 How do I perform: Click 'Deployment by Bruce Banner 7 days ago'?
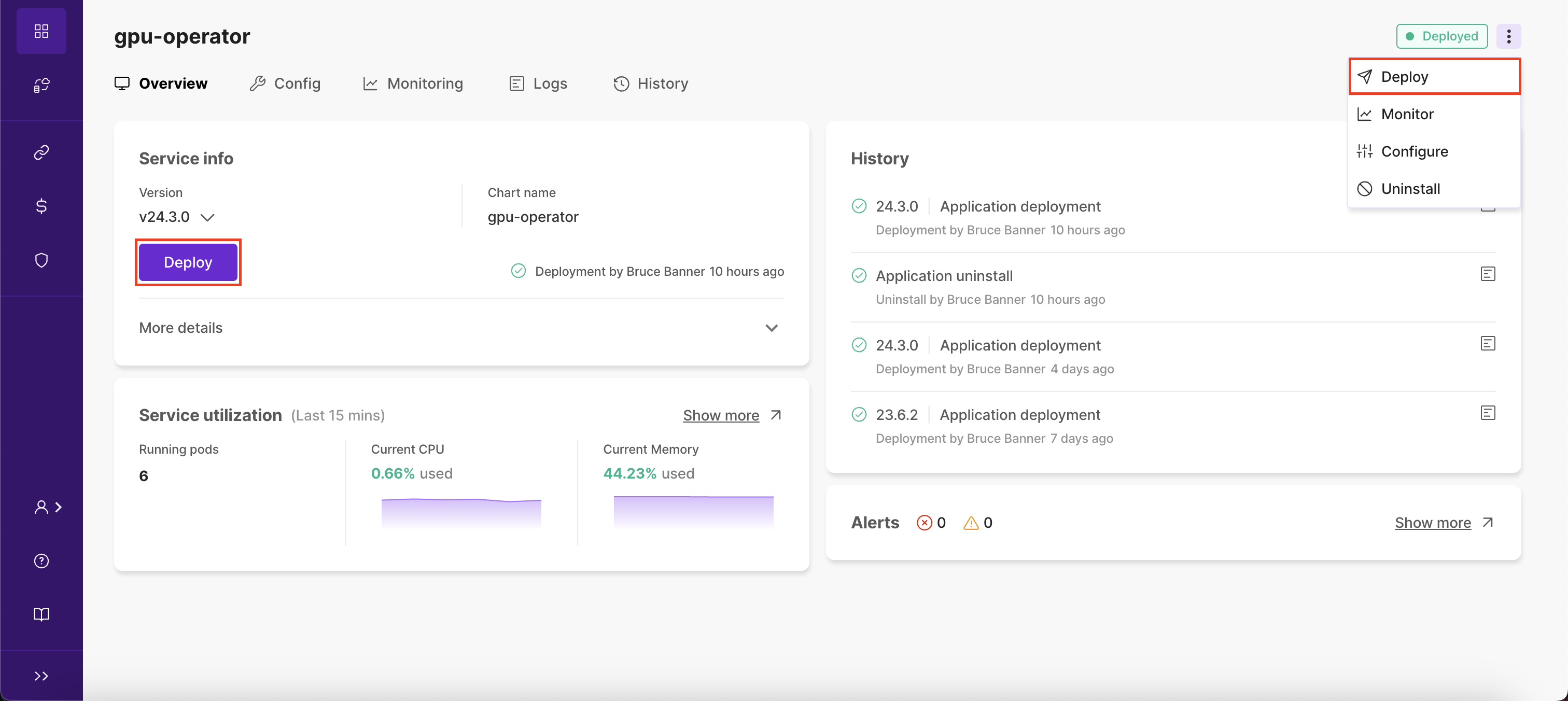994,439
